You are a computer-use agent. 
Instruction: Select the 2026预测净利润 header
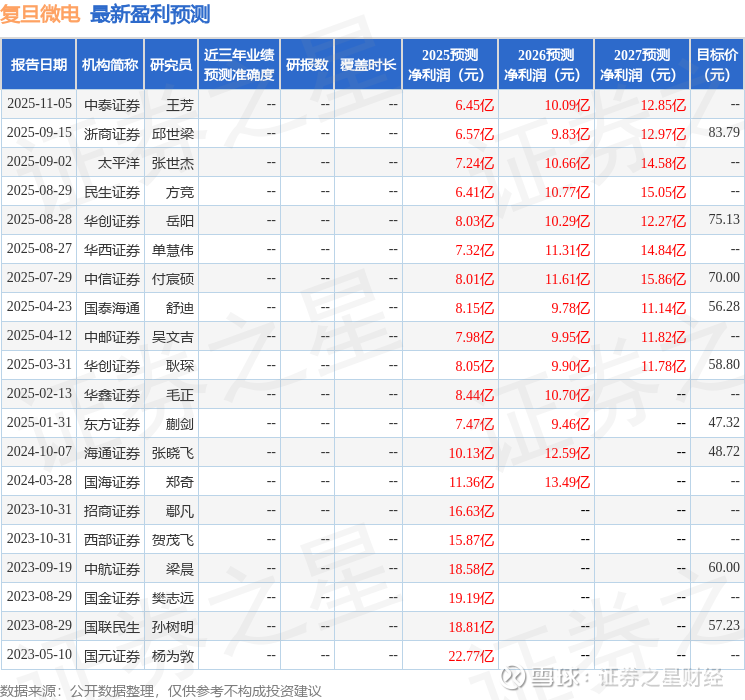[x=546, y=65]
